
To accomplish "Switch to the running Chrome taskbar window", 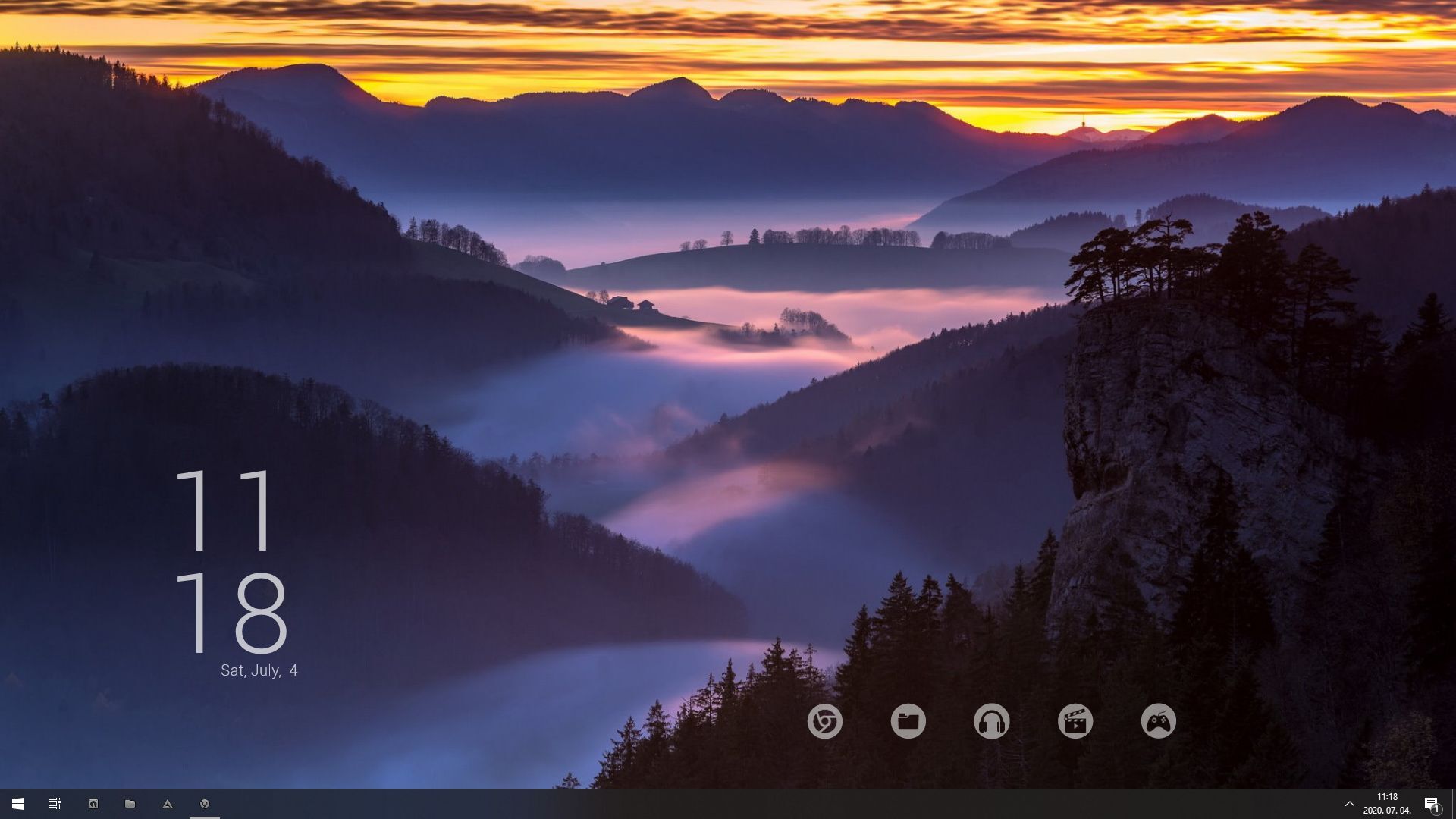I will point(205,804).
